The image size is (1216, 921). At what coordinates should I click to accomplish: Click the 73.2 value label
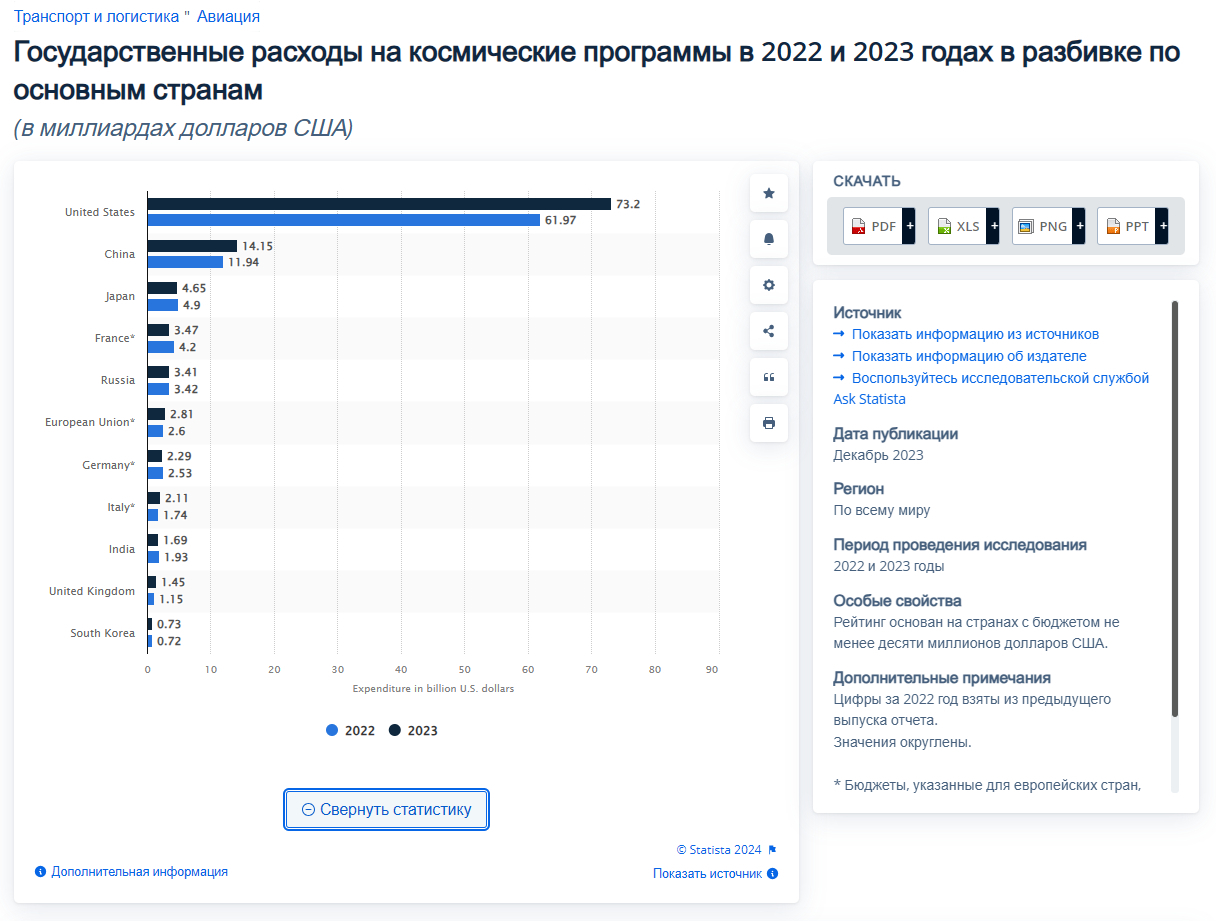628,204
